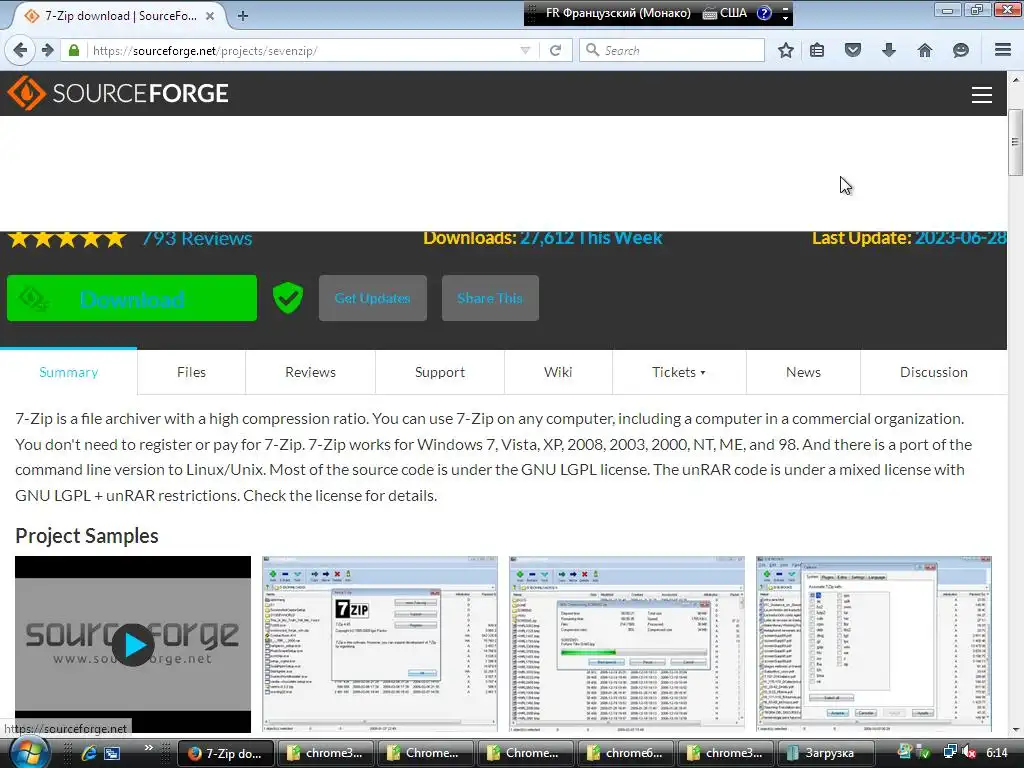Open Options dialog screenshot thumbnail
The image size is (1024, 768).
(874, 644)
